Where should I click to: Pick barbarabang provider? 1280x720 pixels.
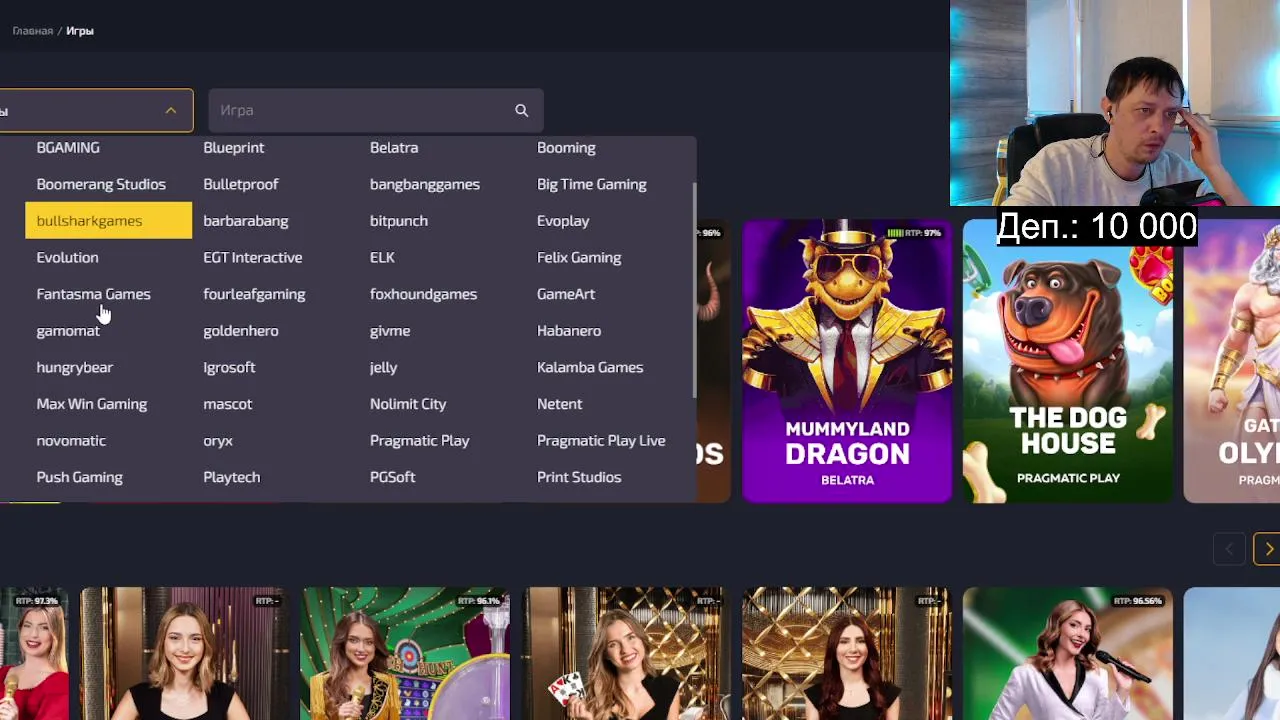245,220
